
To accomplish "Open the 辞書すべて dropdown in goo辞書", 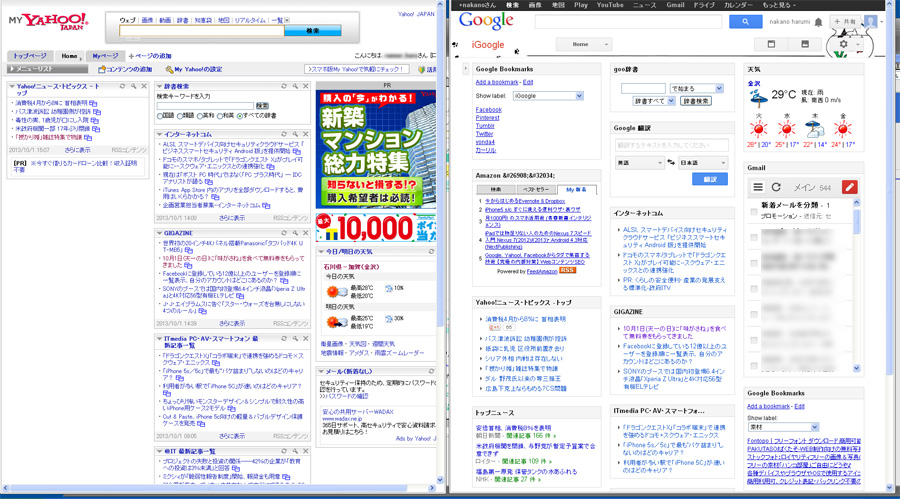I will [x=653, y=101].
